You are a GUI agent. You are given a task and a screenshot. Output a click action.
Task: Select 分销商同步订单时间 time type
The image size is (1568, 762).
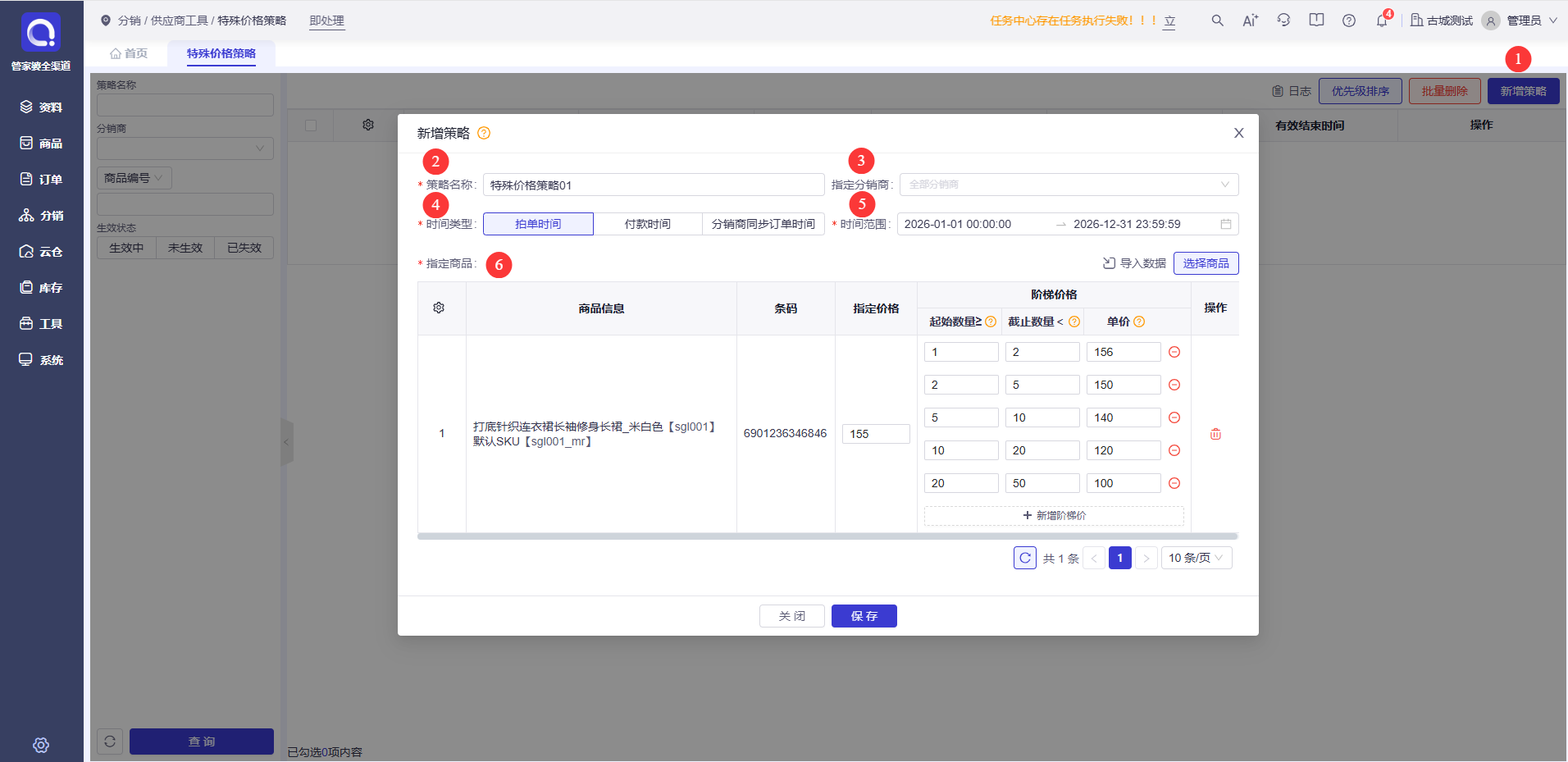point(763,224)
